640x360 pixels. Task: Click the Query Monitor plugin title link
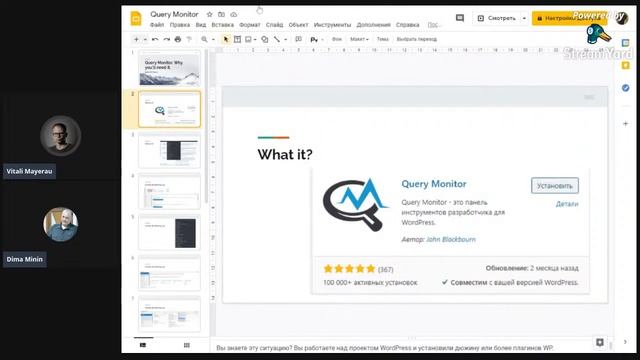[433, 184]
